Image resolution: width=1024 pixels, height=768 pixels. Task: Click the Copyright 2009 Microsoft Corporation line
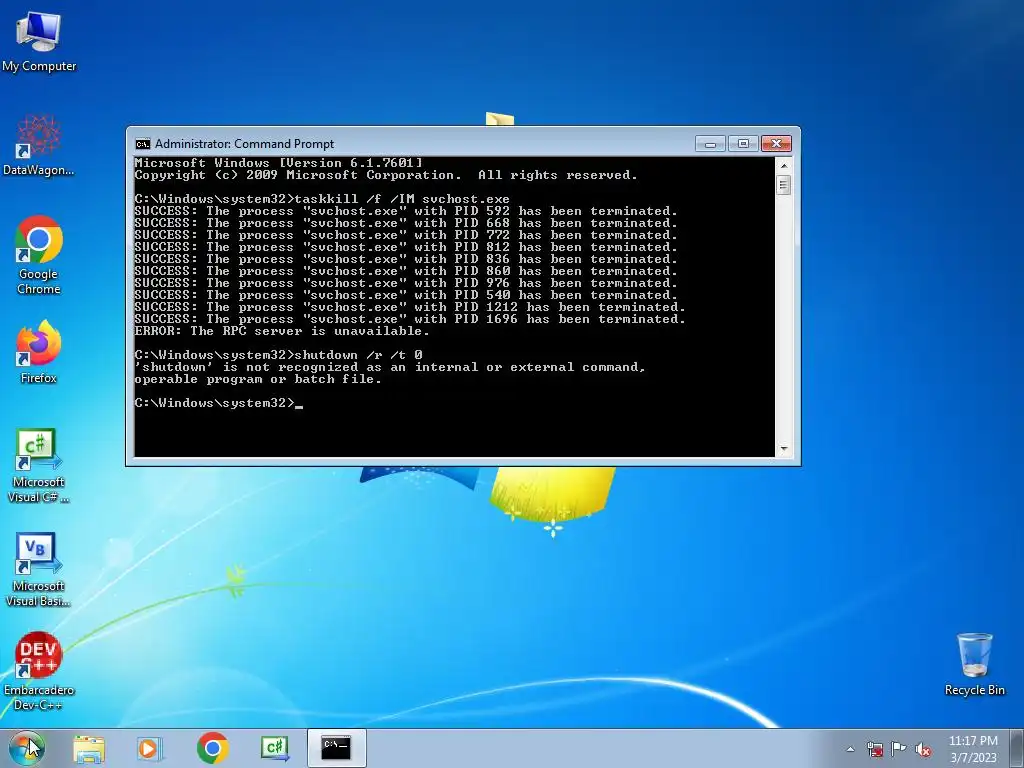coord(386,175)
